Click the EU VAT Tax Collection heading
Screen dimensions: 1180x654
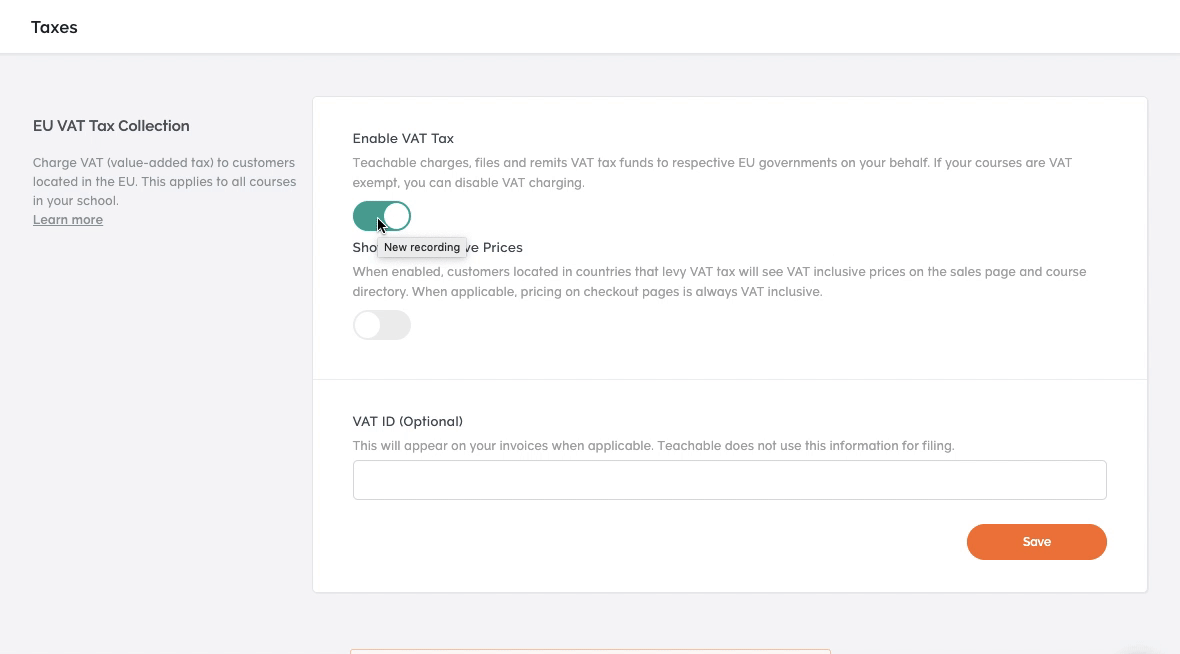111,126
